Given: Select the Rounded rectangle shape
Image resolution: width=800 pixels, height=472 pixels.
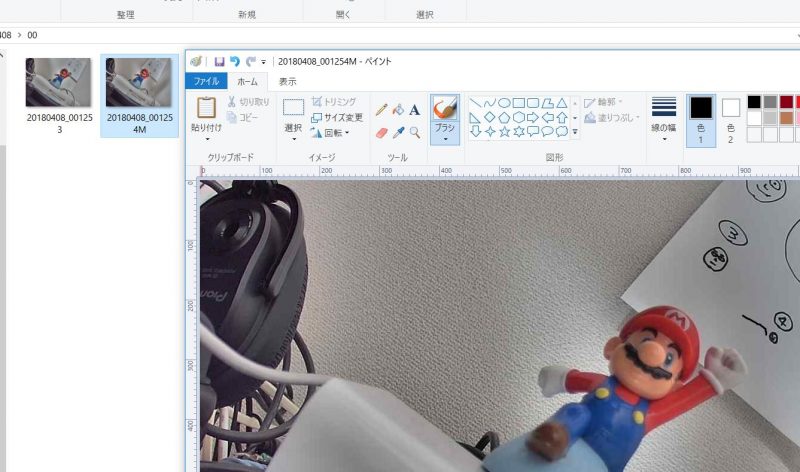Looking at the screenshot, I should (533, 103).
